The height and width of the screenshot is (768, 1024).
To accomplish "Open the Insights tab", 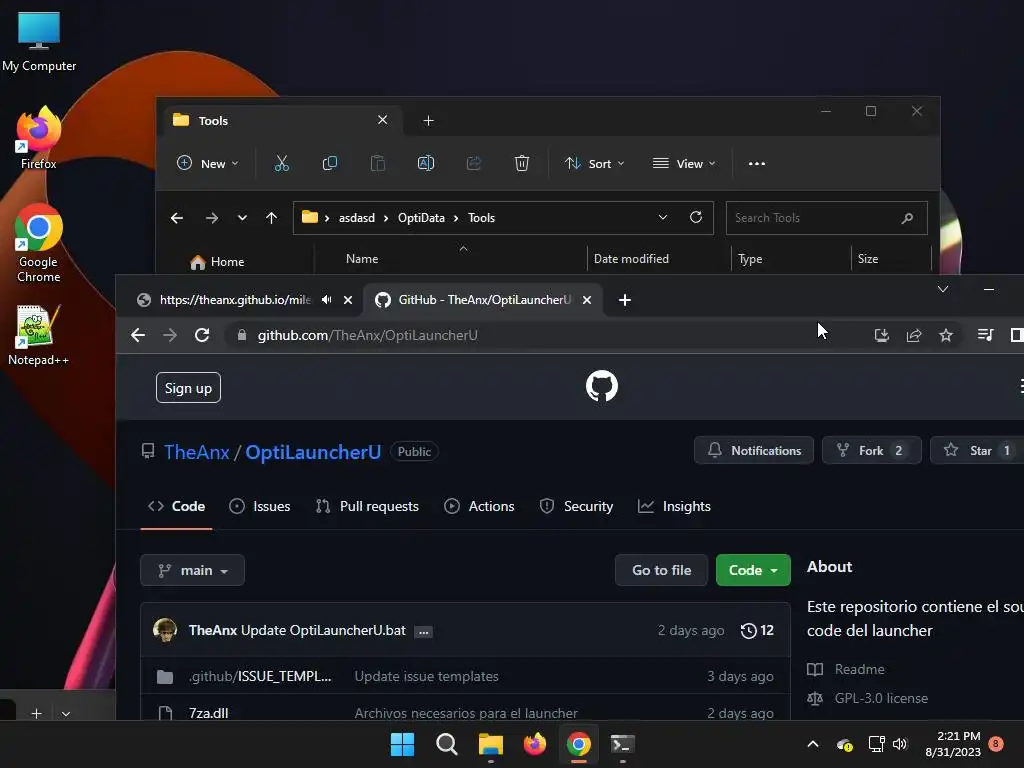I will click(x=674, y=506).
